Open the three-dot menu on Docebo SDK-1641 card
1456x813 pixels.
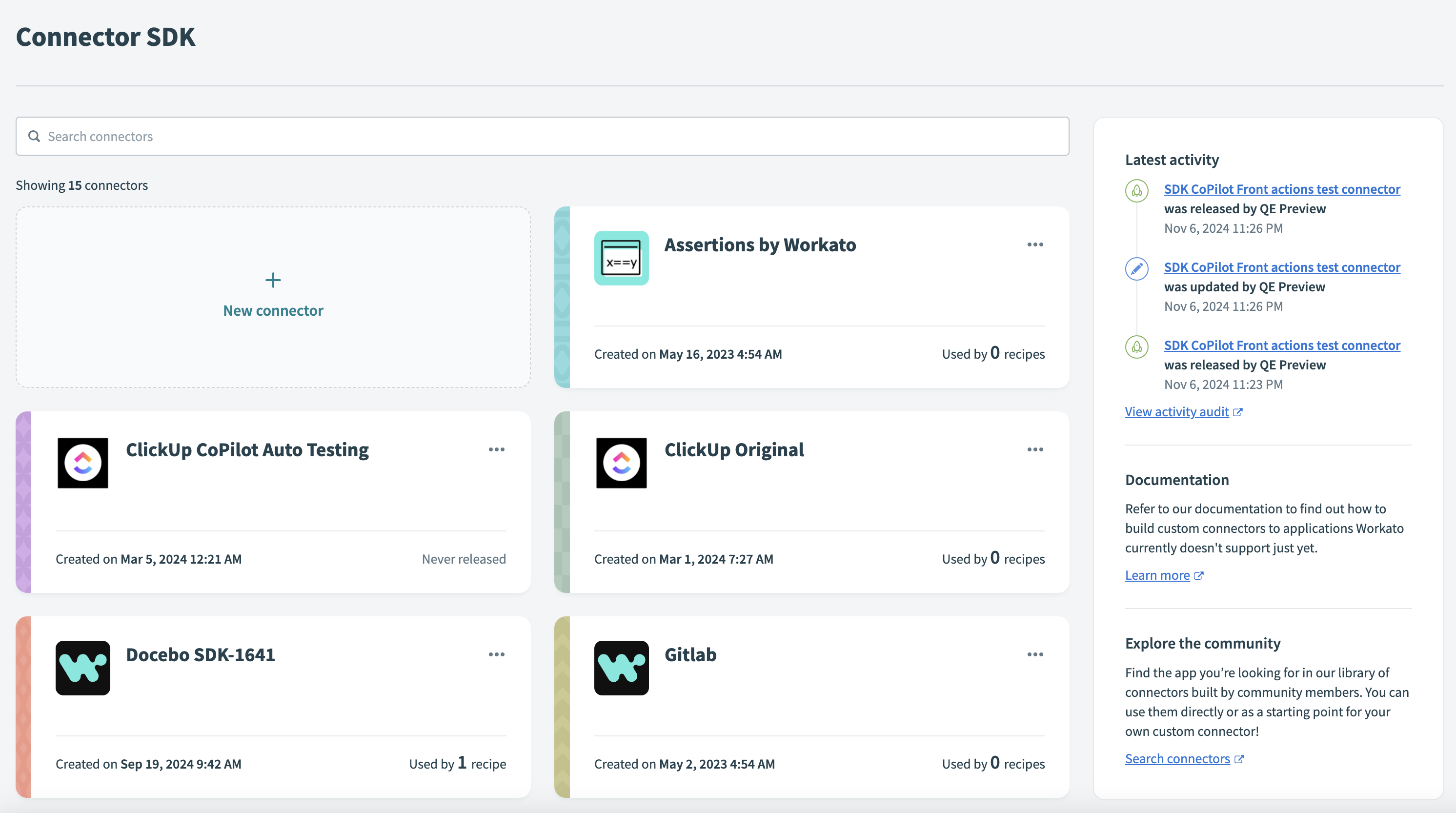[496, 654]
